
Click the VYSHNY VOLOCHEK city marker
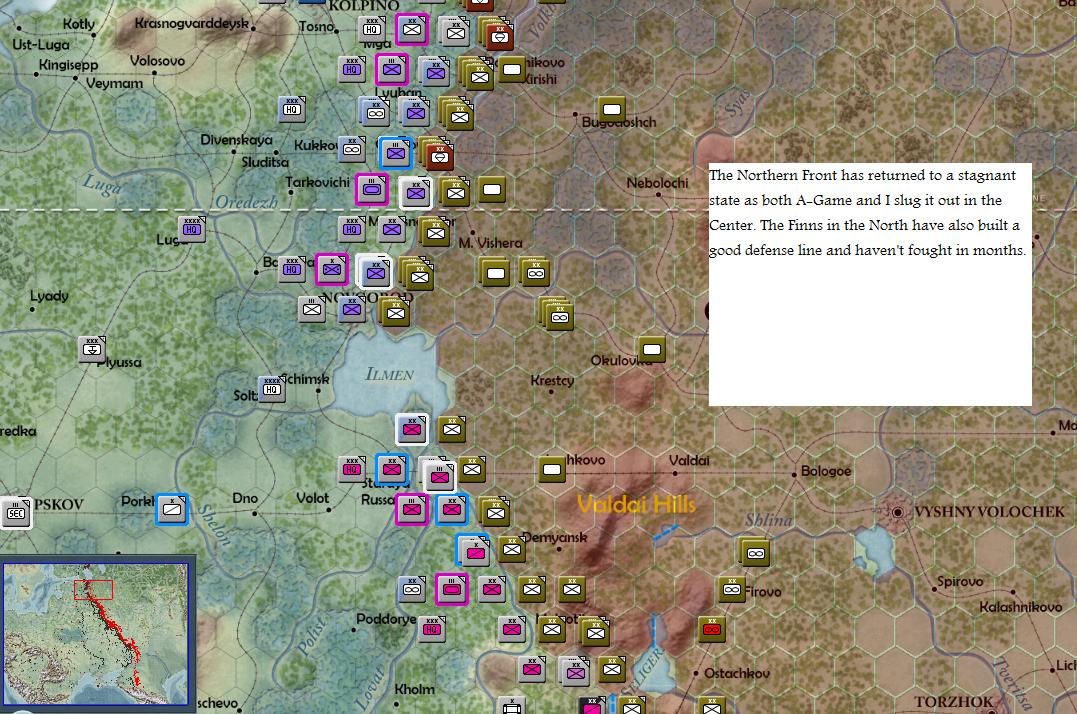(x=897, y=511)
